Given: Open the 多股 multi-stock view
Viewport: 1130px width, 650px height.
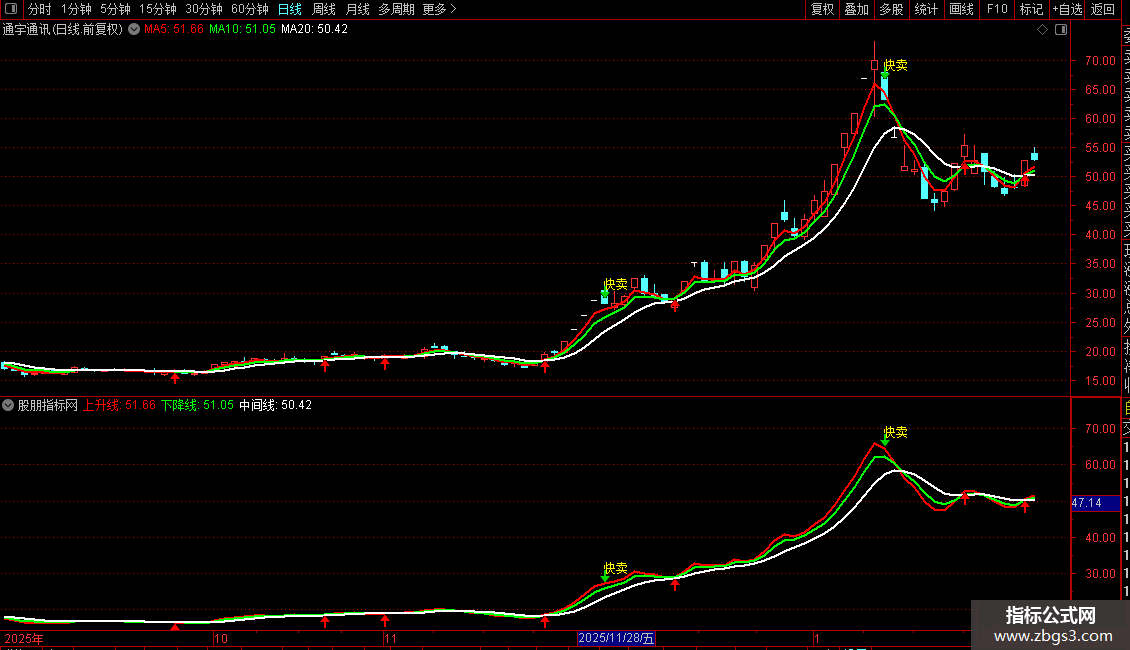Looking at the screenshot, I should point(891,9).
